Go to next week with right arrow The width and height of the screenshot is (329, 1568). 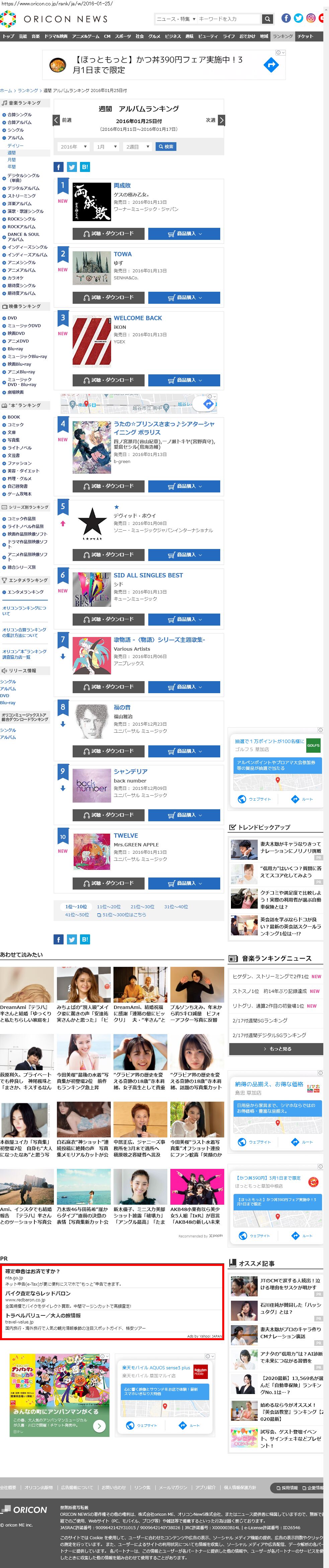(x=221, y=120)
